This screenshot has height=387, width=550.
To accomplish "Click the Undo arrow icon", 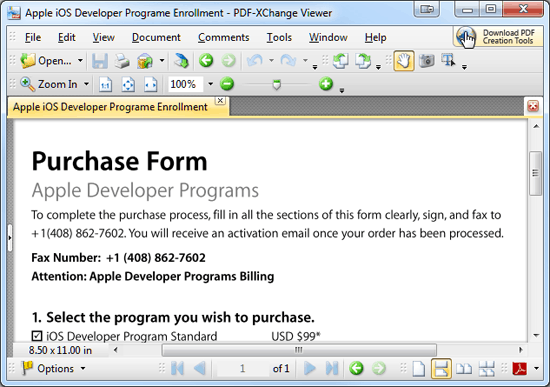I will point(255,61).
